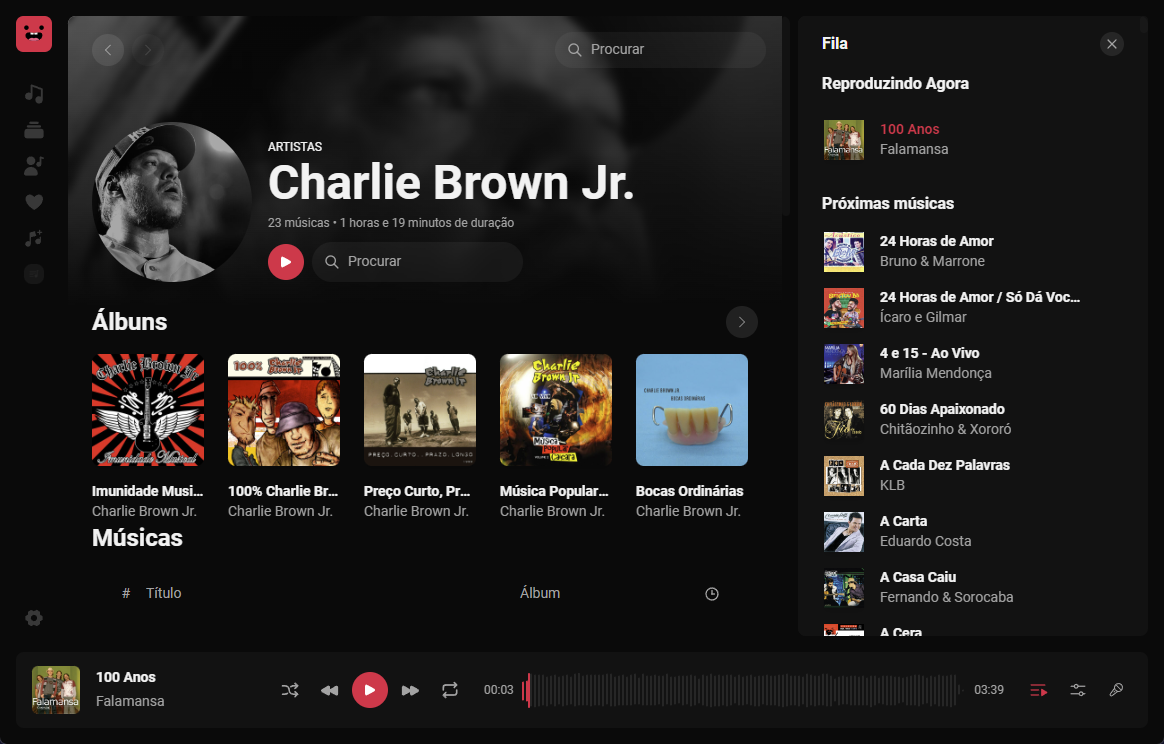
Task: Select A Carta by Eduardo Costa
Action: 972,532
